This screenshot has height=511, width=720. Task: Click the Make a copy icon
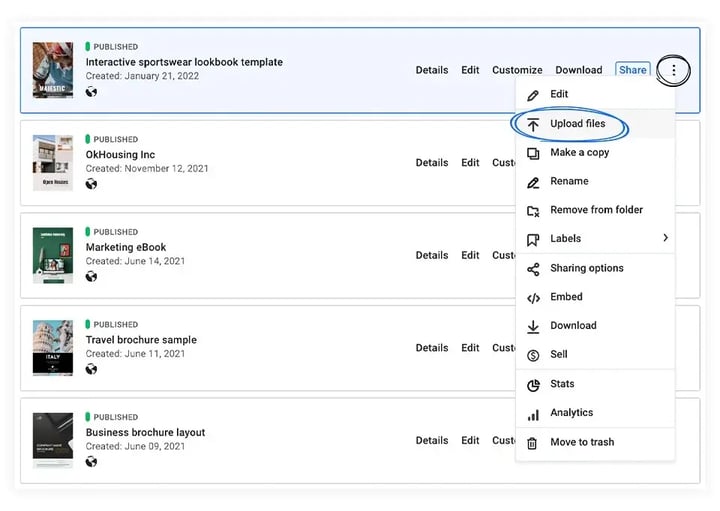pyautogui.click(x=533, y=153)
